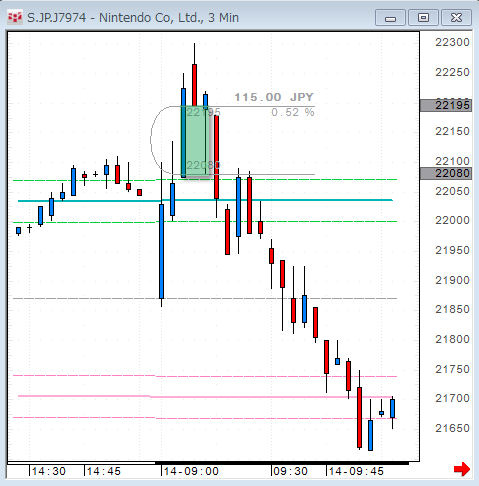Click the highlighted 22195 price marker
Image resolution: width=479 pixels, height=486 pixels.
point(446,105)
